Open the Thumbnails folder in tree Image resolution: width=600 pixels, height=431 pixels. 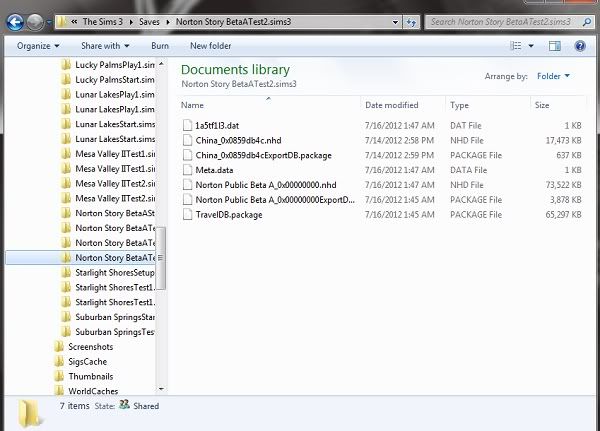click(x=91, y=377)
